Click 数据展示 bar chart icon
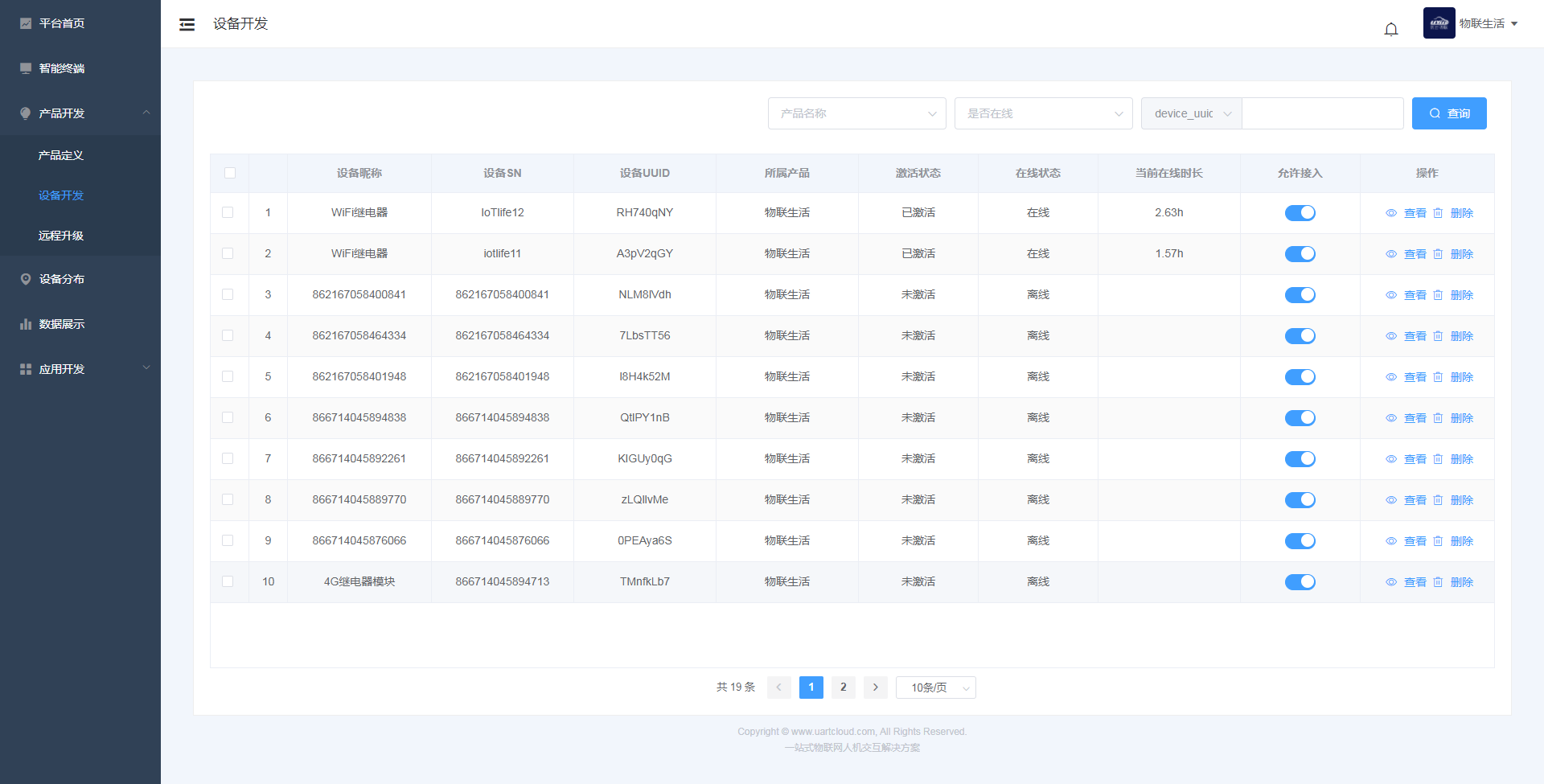The image size is (1544, 784). tap(26, 324)
